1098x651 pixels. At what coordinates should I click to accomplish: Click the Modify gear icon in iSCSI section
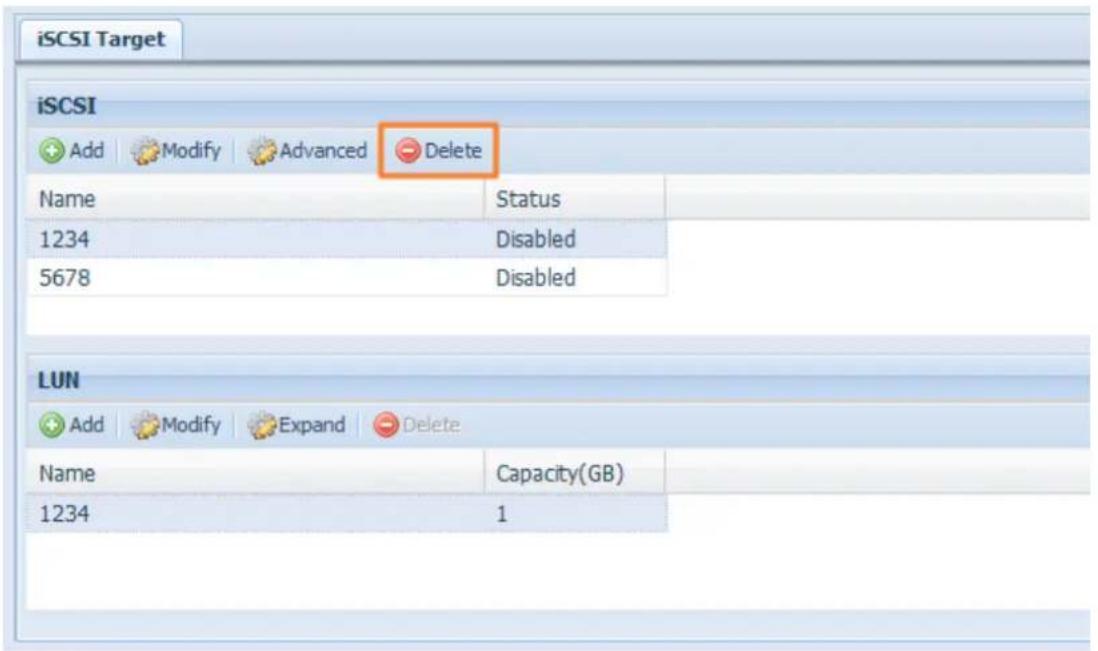click(147, 151)
